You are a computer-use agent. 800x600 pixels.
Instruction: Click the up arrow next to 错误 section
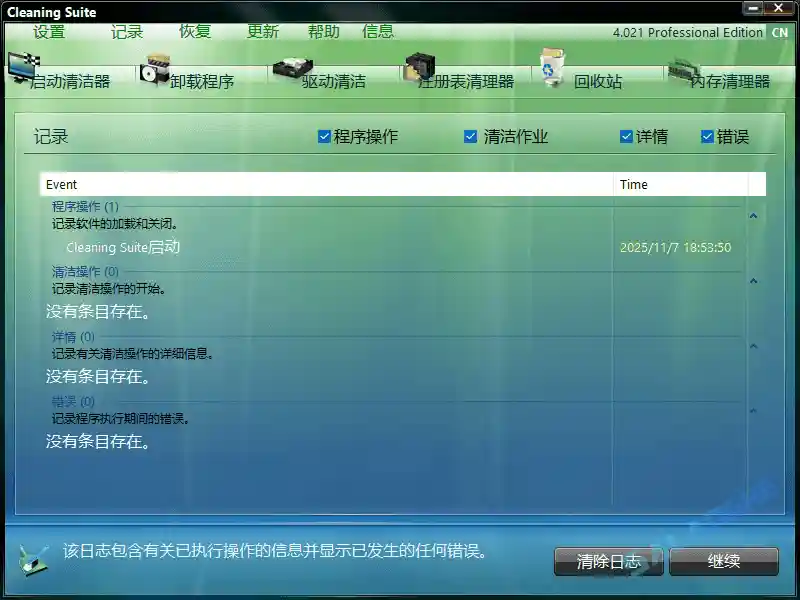(753, 411)
